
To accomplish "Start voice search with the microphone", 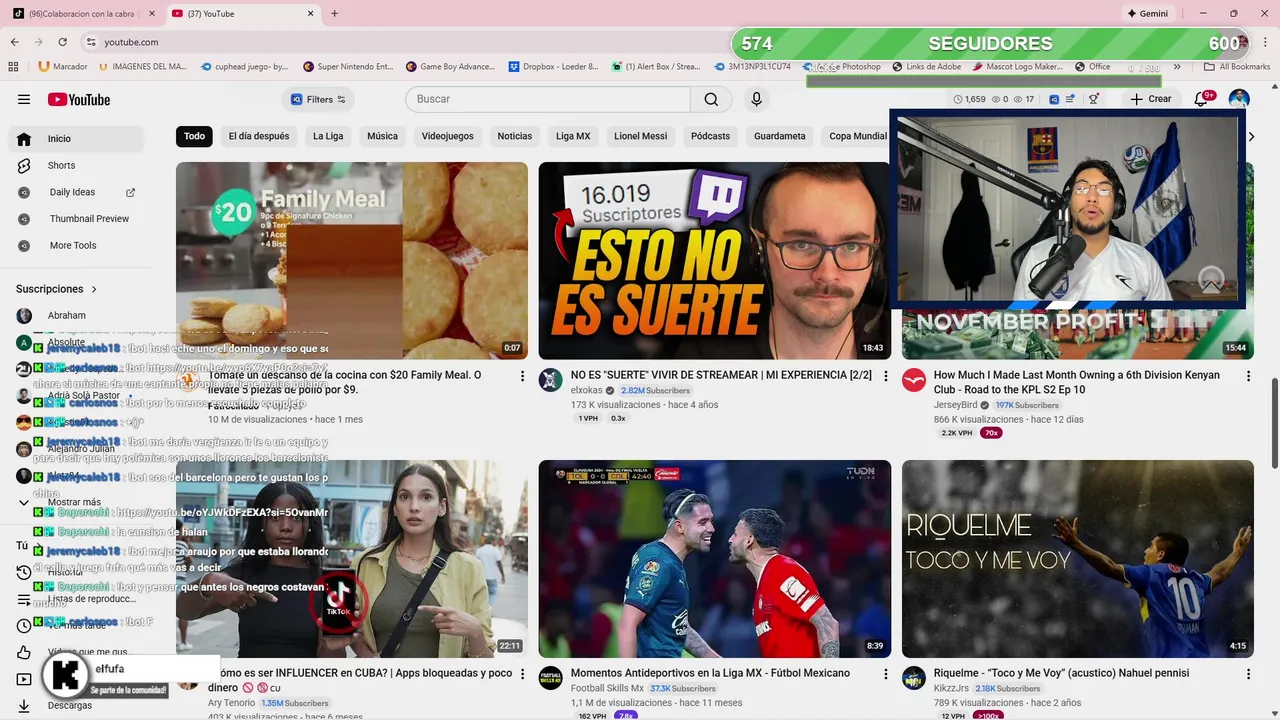I will click(x=756, y=99).
